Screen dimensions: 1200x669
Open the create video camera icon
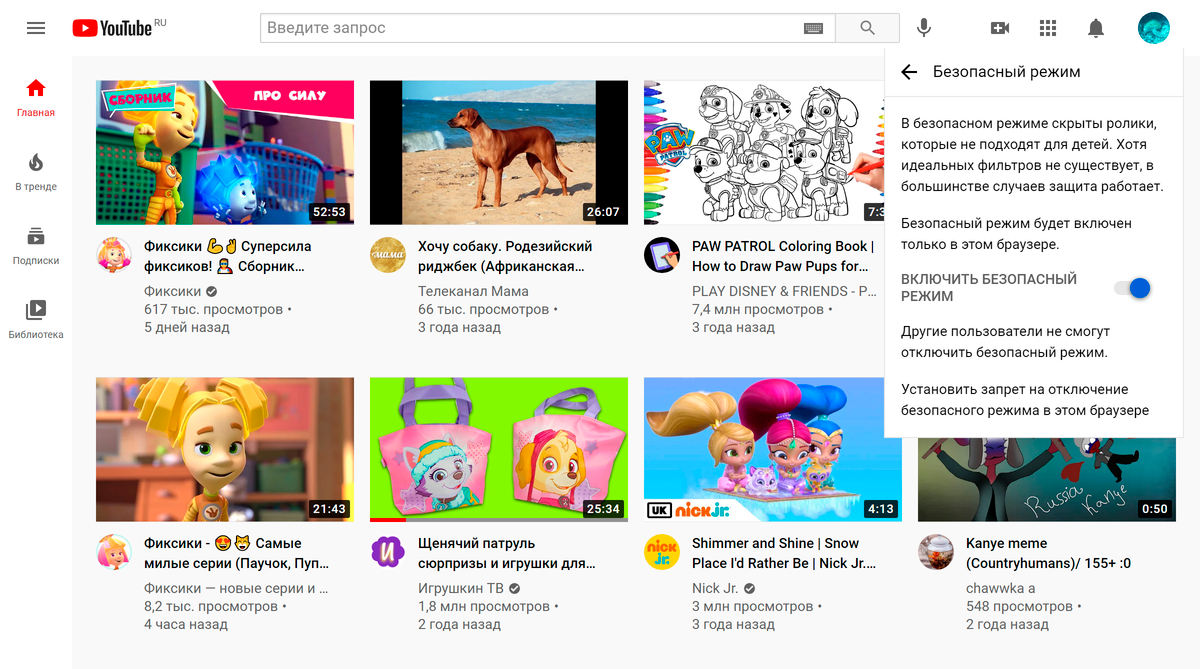pos(1000,28)
